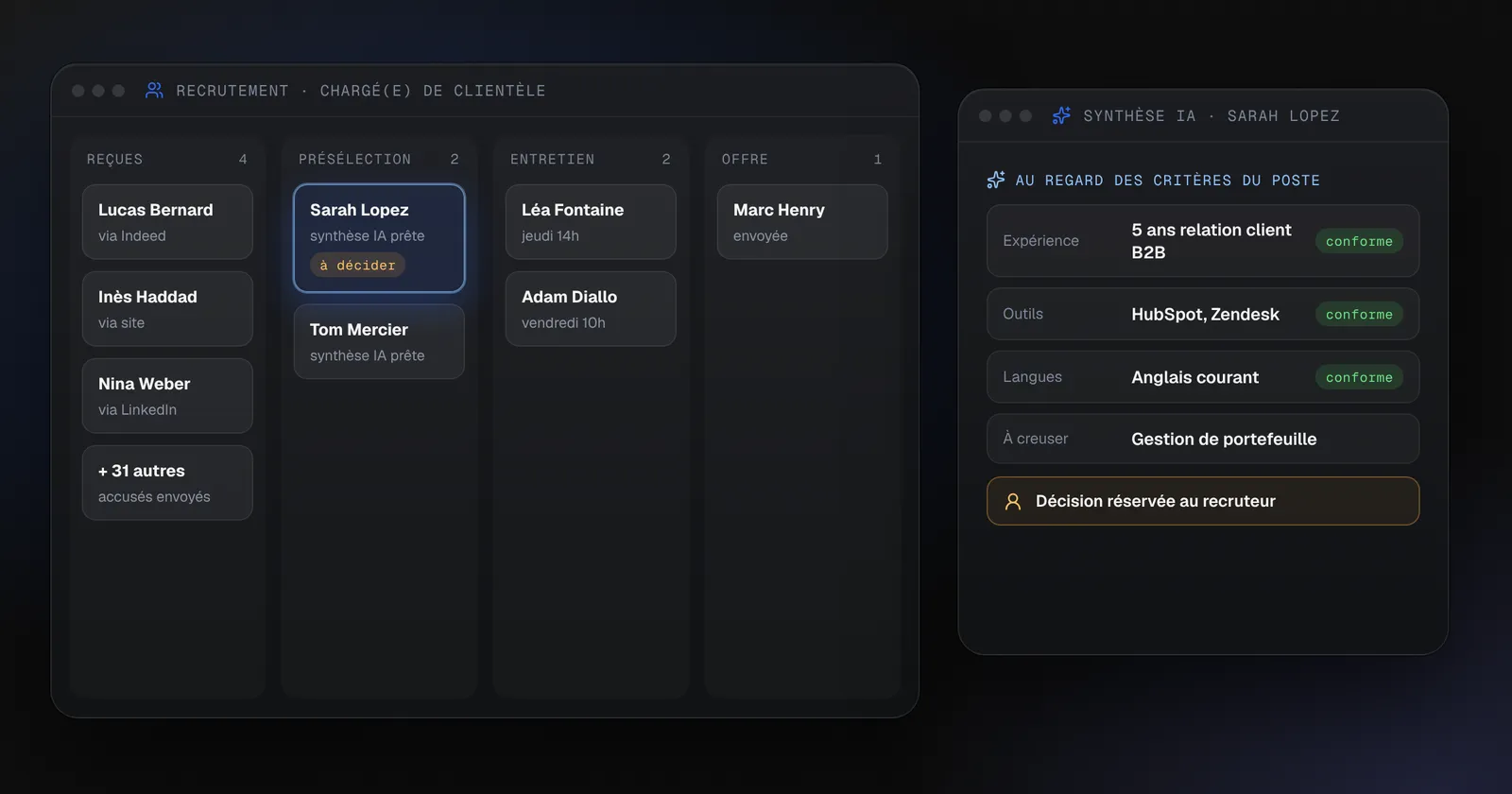This screenshot has width=1512, height=794.
Task: Click the sparkle icon beside Synthèse IA title
Action: click(x=1061, y=115)
